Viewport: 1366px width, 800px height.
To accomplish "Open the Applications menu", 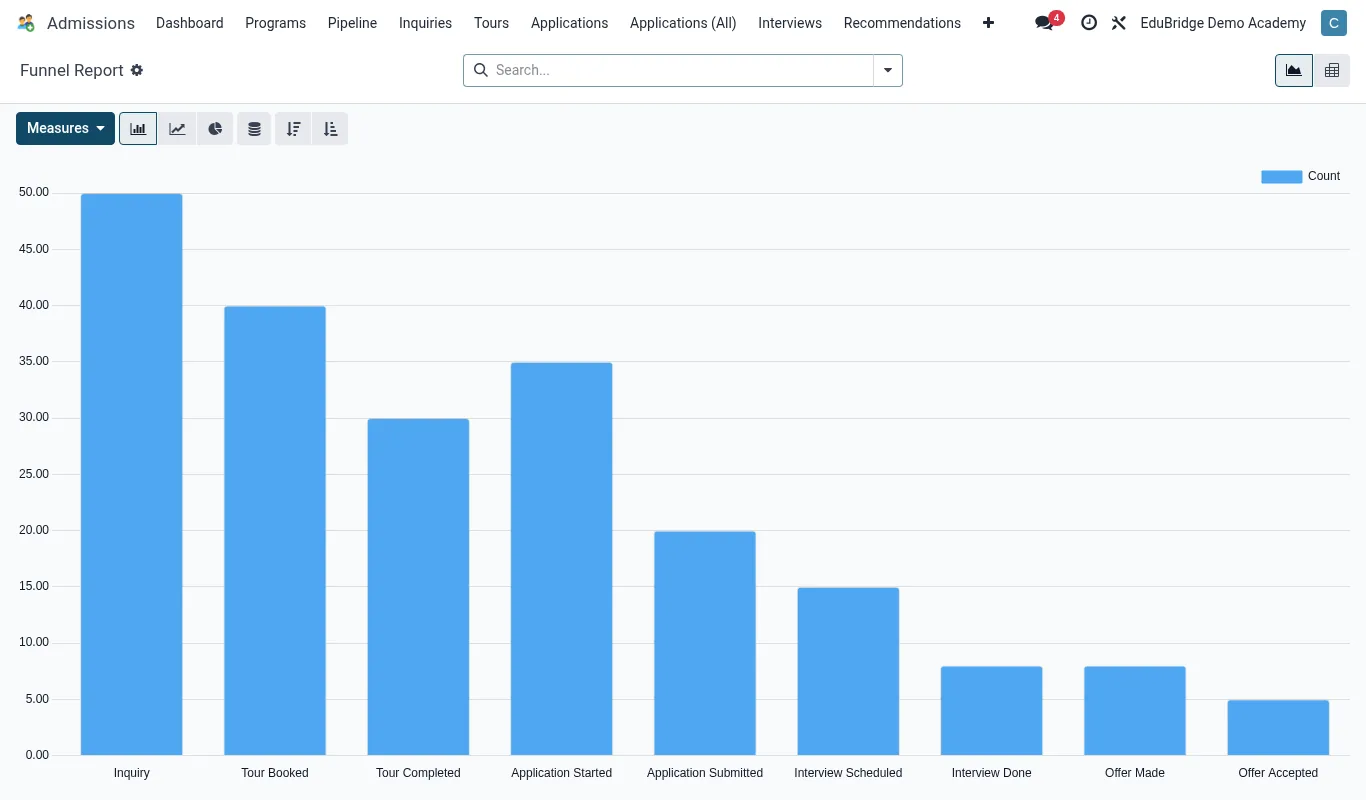I will coord(569,22).
